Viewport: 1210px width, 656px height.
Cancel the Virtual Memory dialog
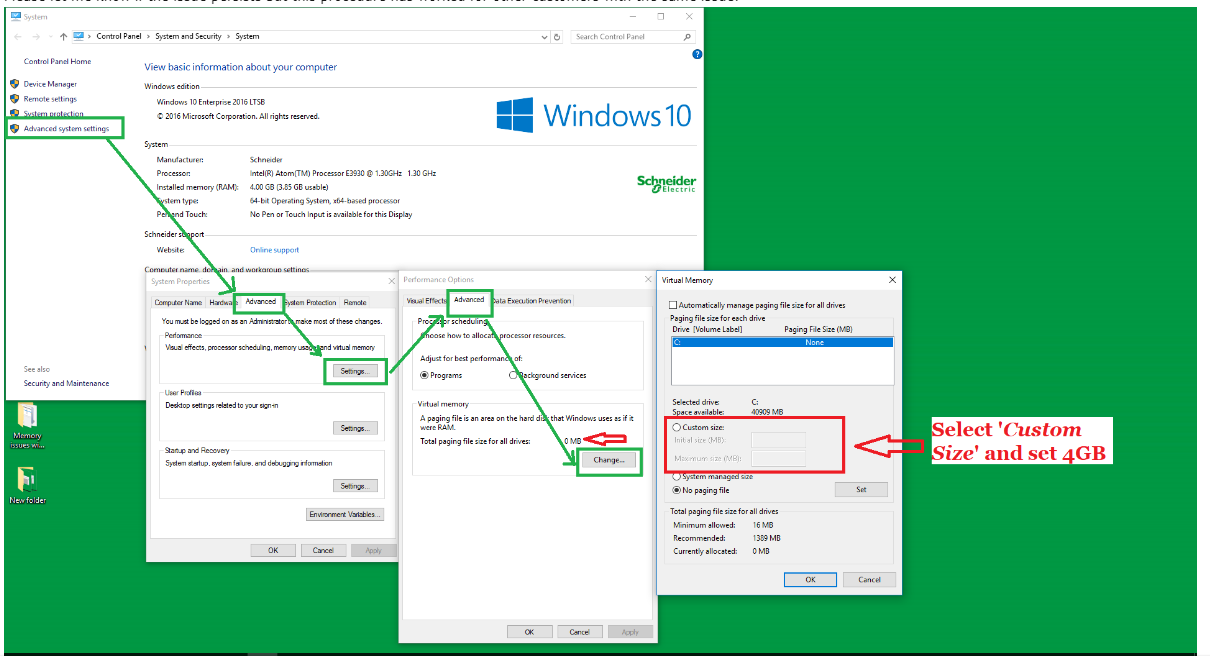[869, 579]
